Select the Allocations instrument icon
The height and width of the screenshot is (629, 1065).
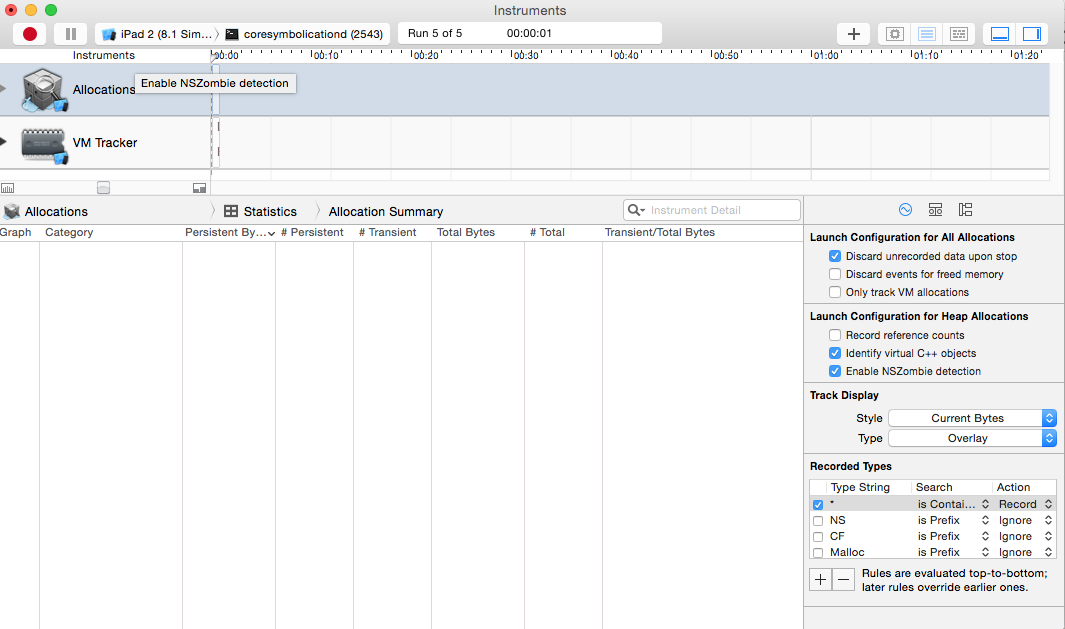coord(44,90)
